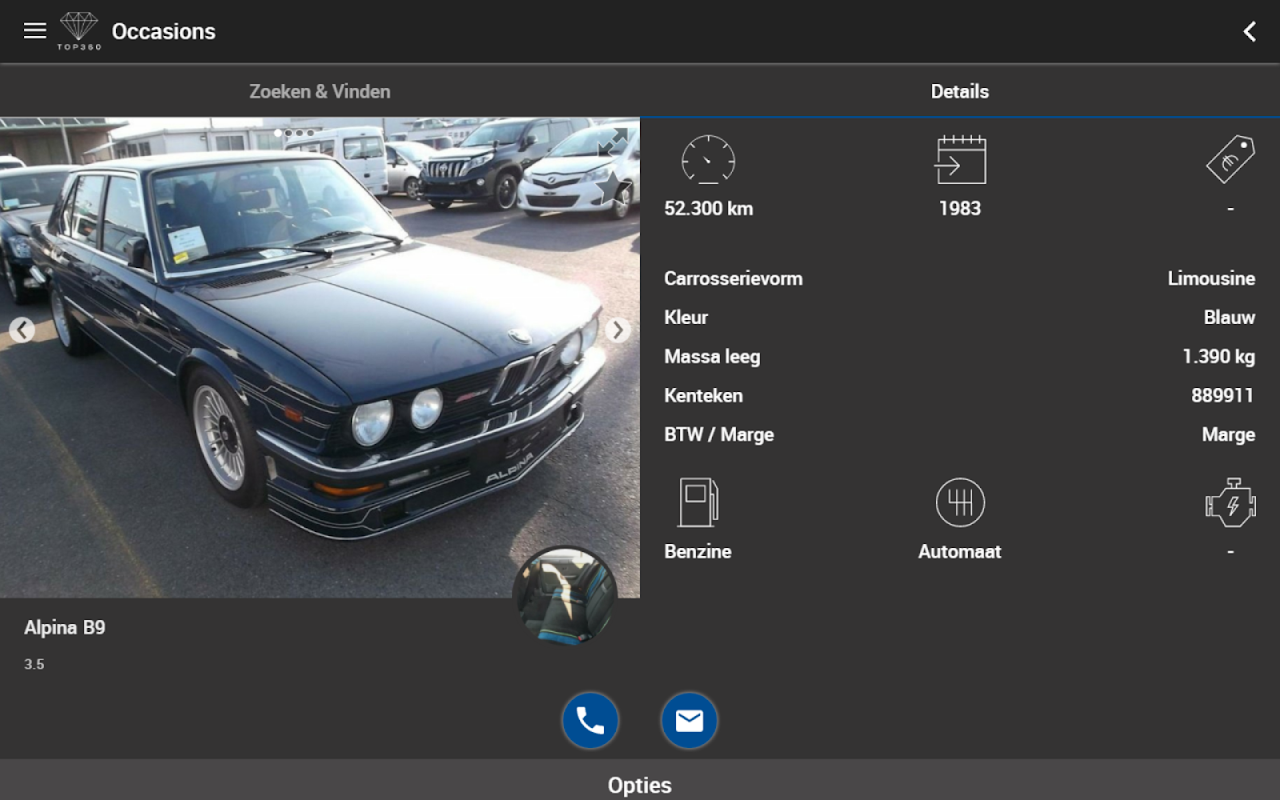The image size is (1280, 800).
Task: Click the BTW / Marge label
Action: [x=719, y=435]
